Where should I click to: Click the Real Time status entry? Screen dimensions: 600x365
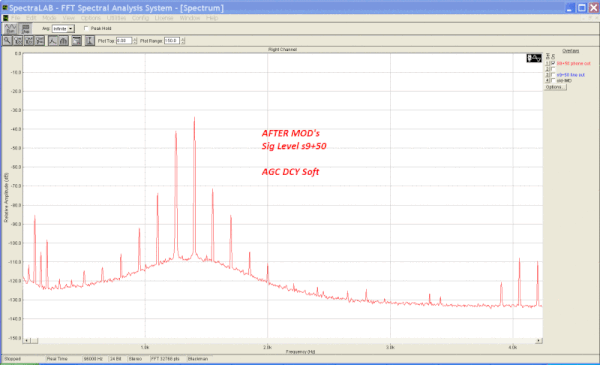click(57, 359)
